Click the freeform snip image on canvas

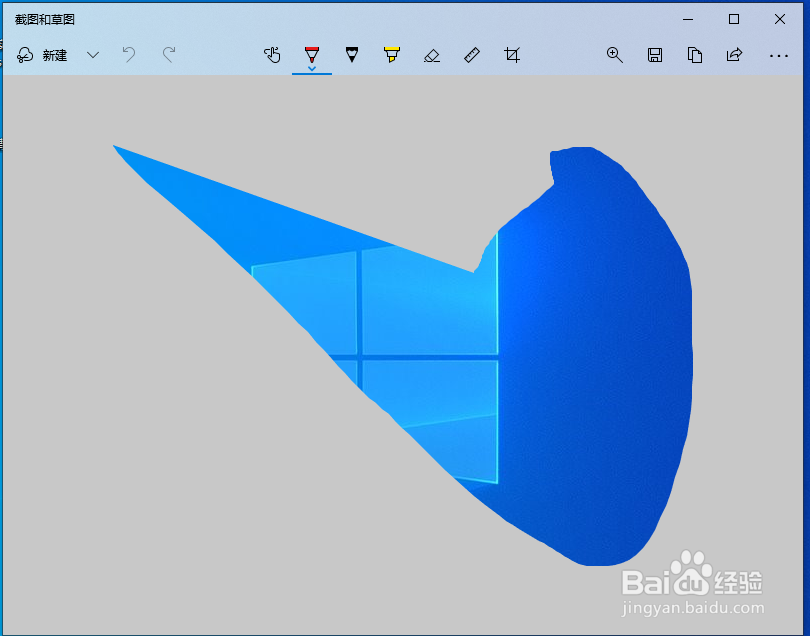[x=403, y=355]
